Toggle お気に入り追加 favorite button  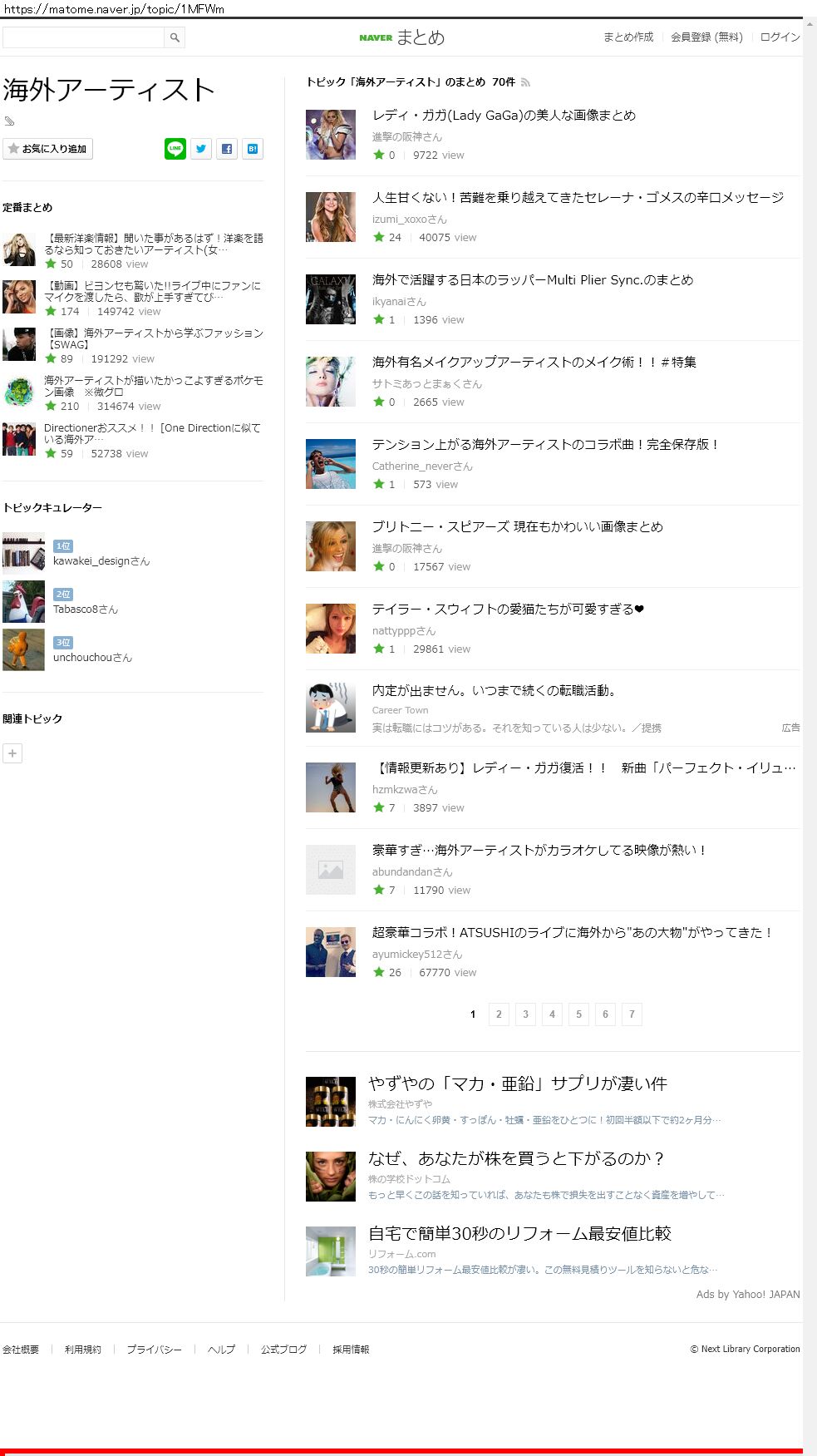pyautogui.click(x=47, y=149)
